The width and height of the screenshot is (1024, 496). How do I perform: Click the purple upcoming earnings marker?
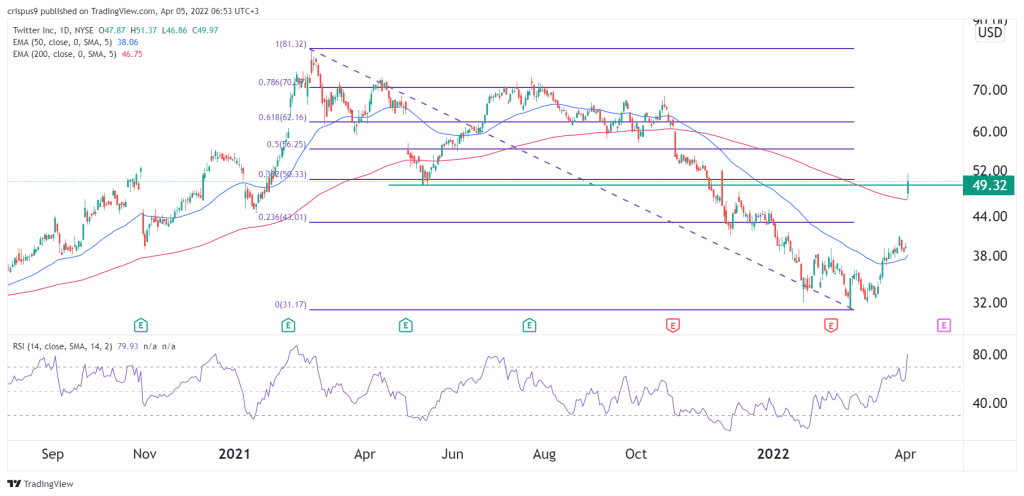(x=943, y=324)
